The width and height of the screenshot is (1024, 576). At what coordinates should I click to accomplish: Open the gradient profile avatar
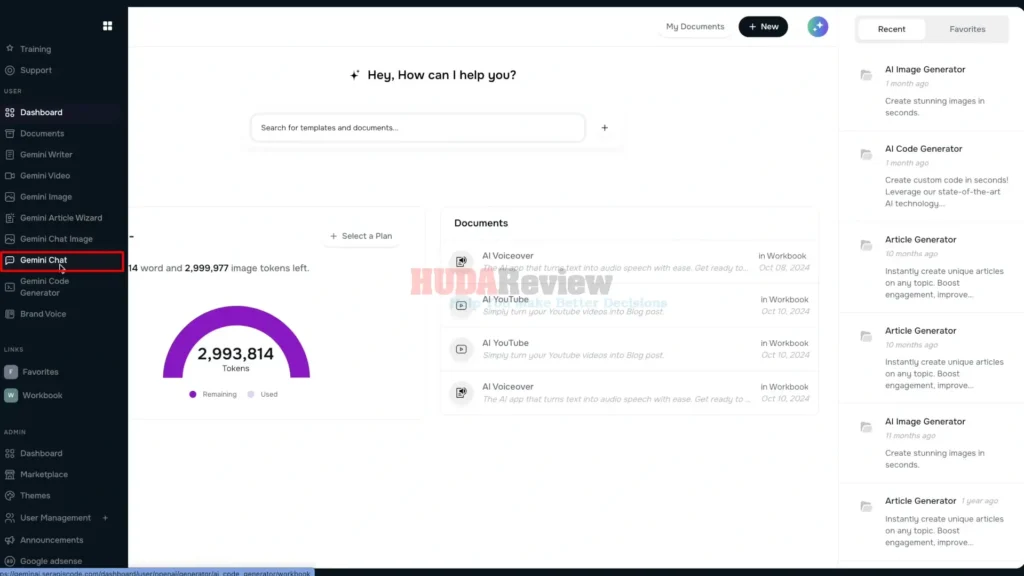tap(818, 27)
